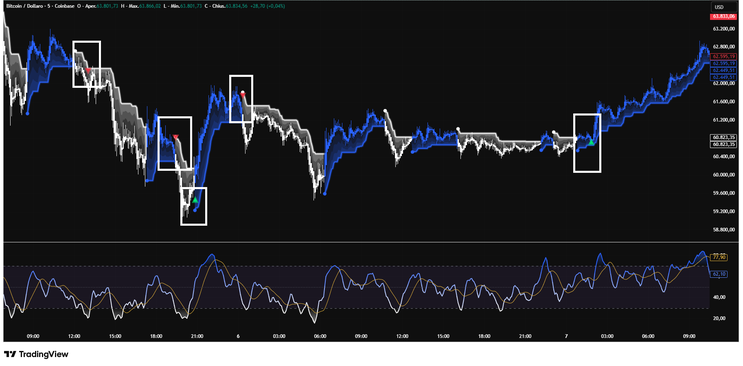The image size is (743, 366).
Task: Select the Max. high value 63.866,02
Action: pos(150,6)
